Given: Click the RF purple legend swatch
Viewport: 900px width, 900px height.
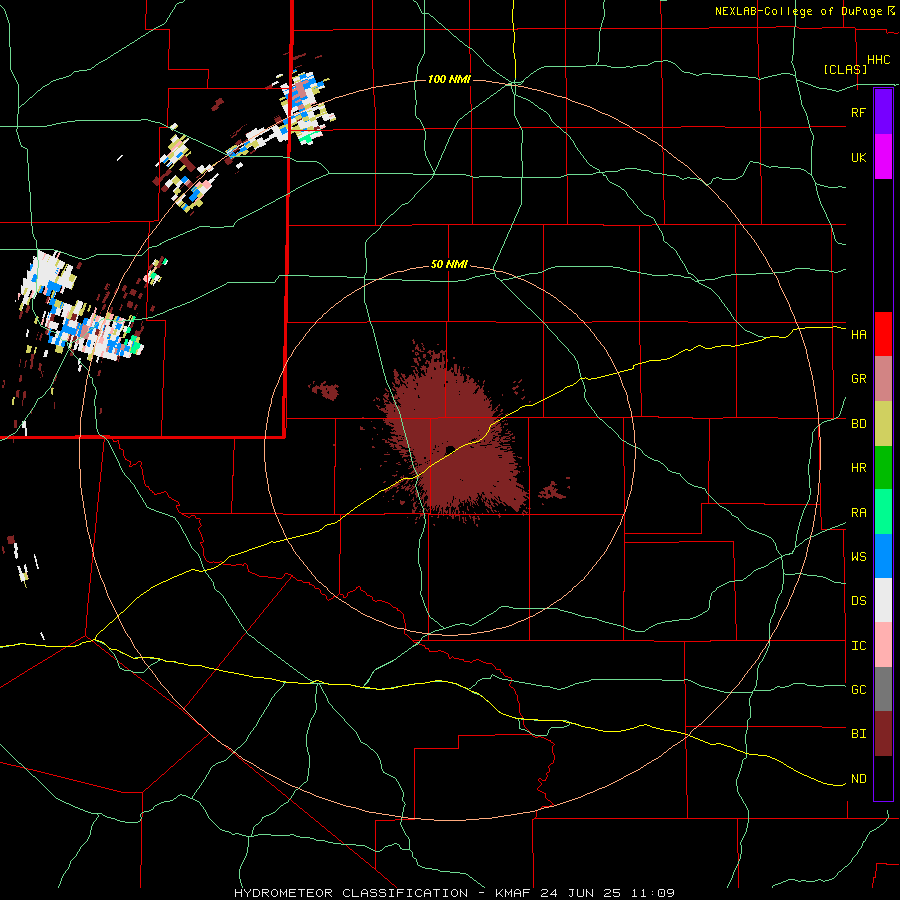Looking at the screenshot, I should tap(883, 112).
